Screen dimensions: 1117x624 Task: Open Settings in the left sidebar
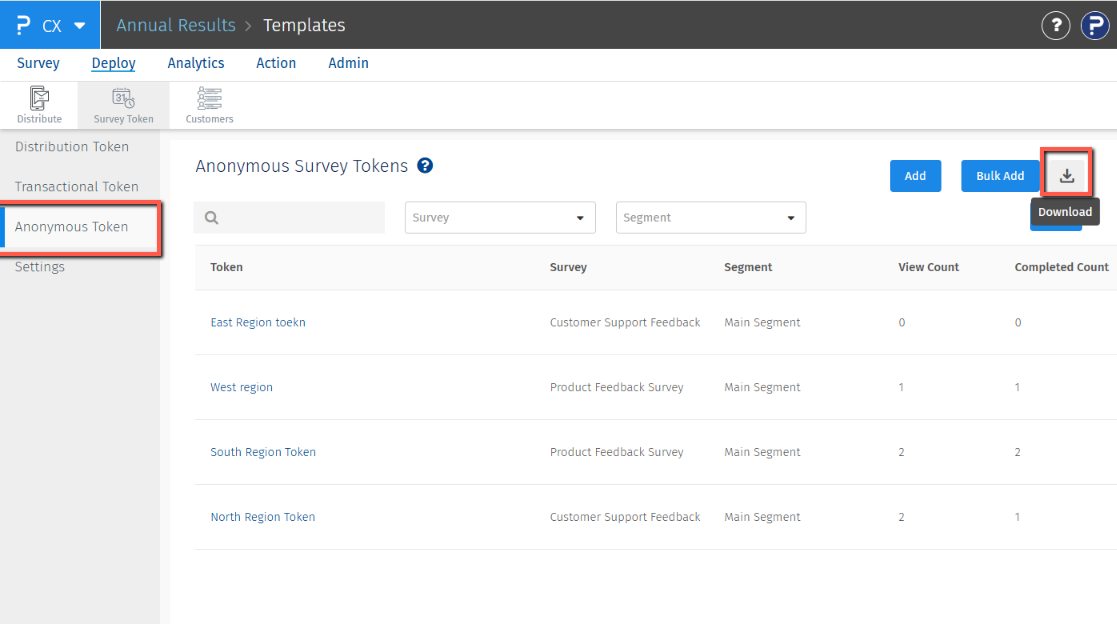click(40, 267)
